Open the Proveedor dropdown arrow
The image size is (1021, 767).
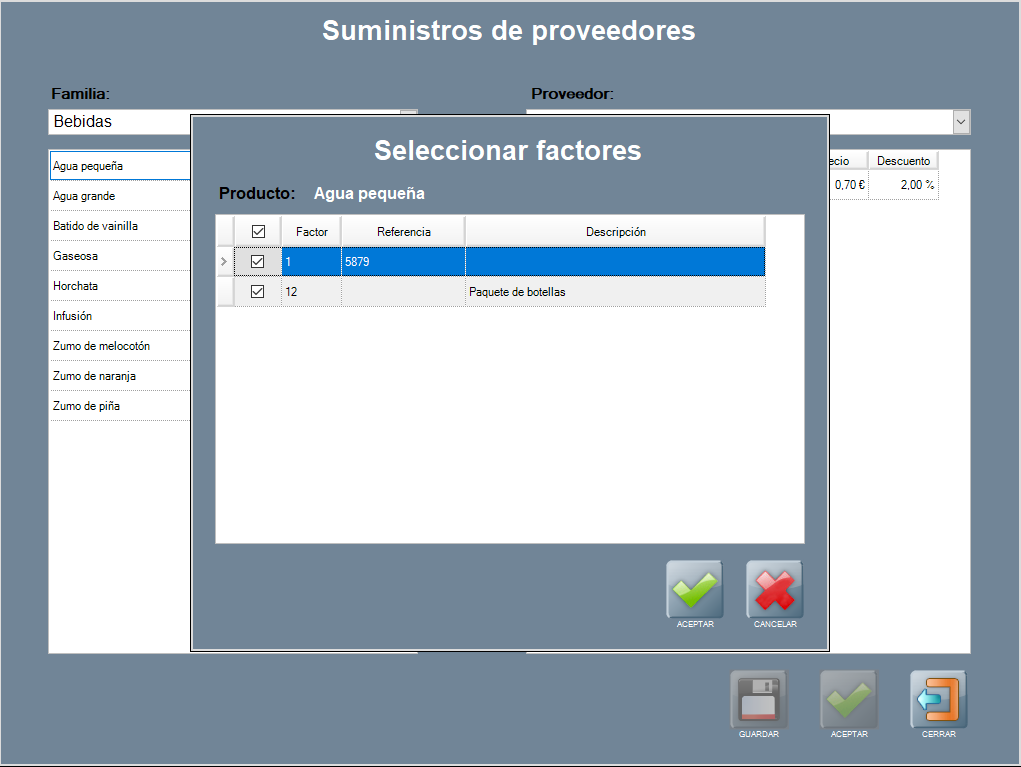click(x=961, y=122)
